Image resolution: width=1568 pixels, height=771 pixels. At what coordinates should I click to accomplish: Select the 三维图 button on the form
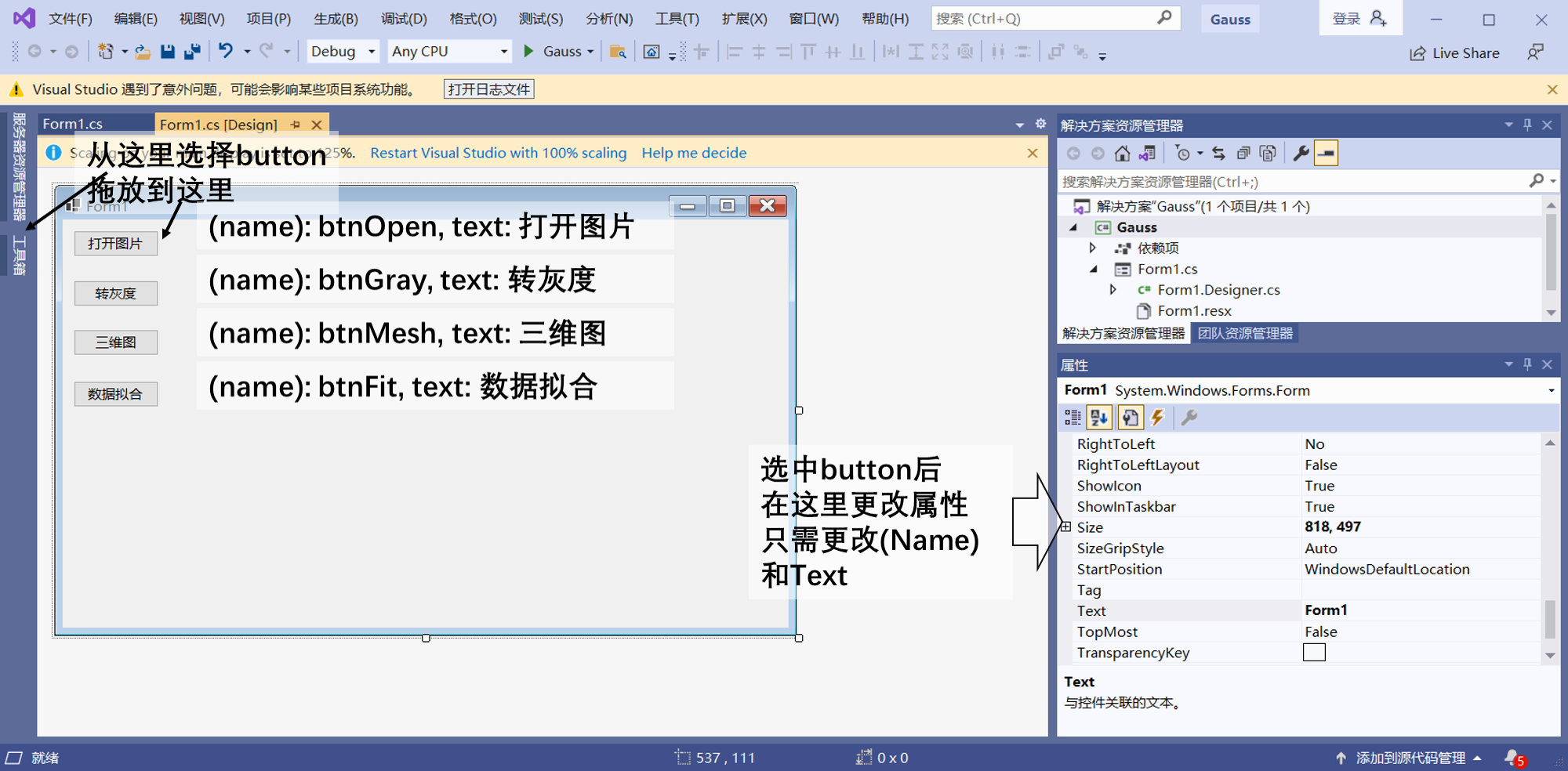(116, 342)
